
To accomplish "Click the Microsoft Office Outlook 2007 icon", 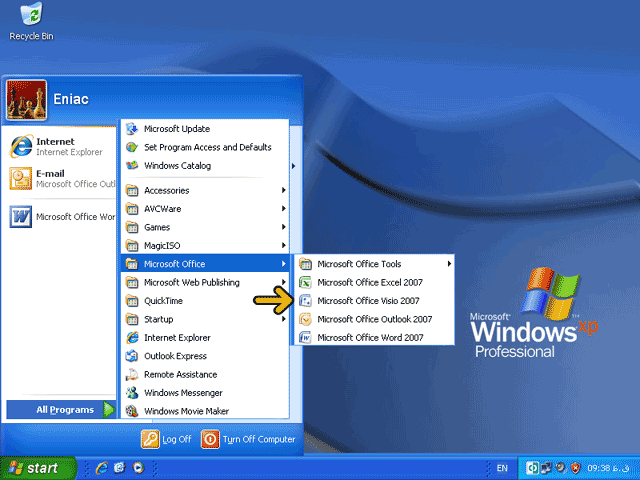I will (x=306, y=319).
